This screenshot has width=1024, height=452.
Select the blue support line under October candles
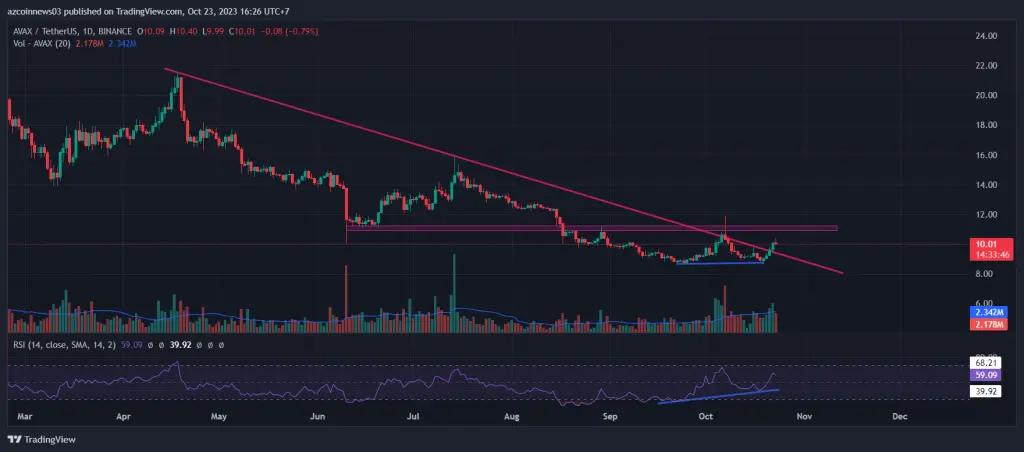point(720,264)
